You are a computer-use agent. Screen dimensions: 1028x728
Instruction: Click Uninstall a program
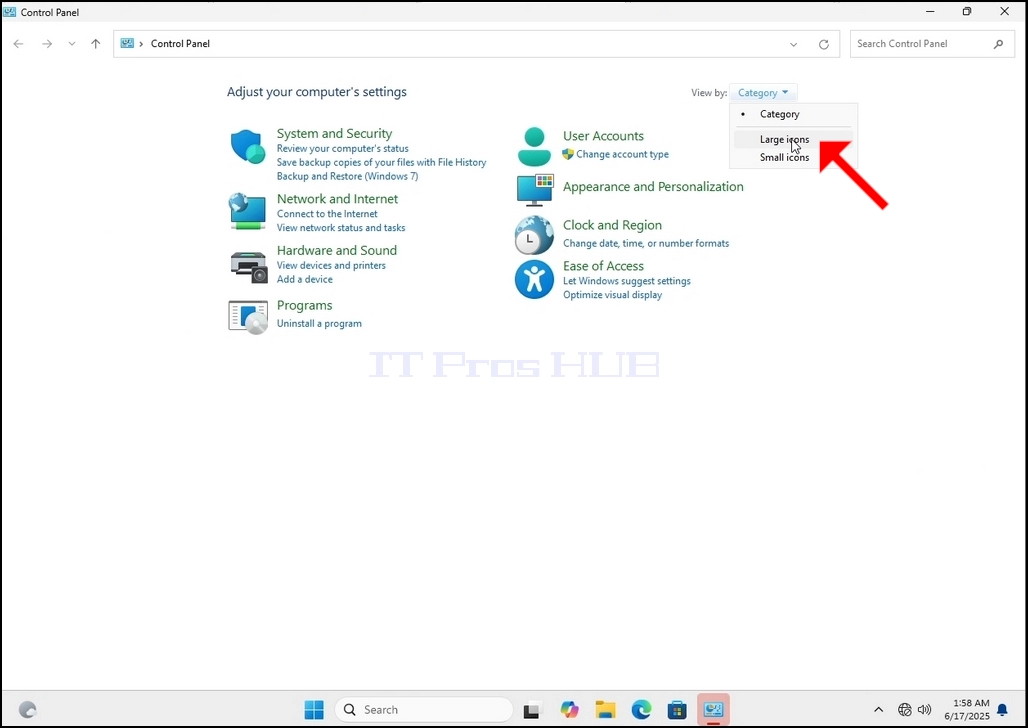(319, 323)
